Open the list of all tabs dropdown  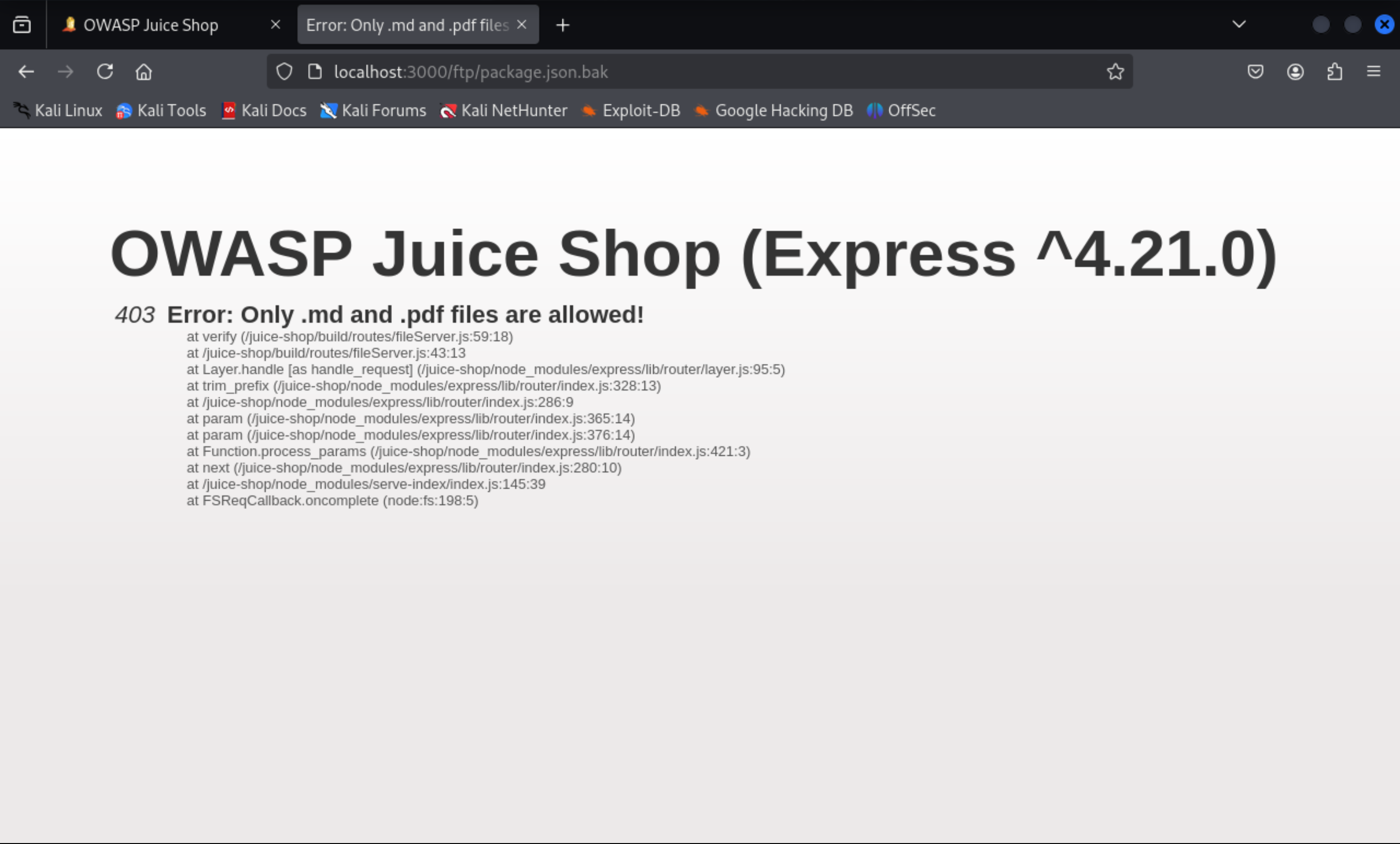[x=1239, y=24]
